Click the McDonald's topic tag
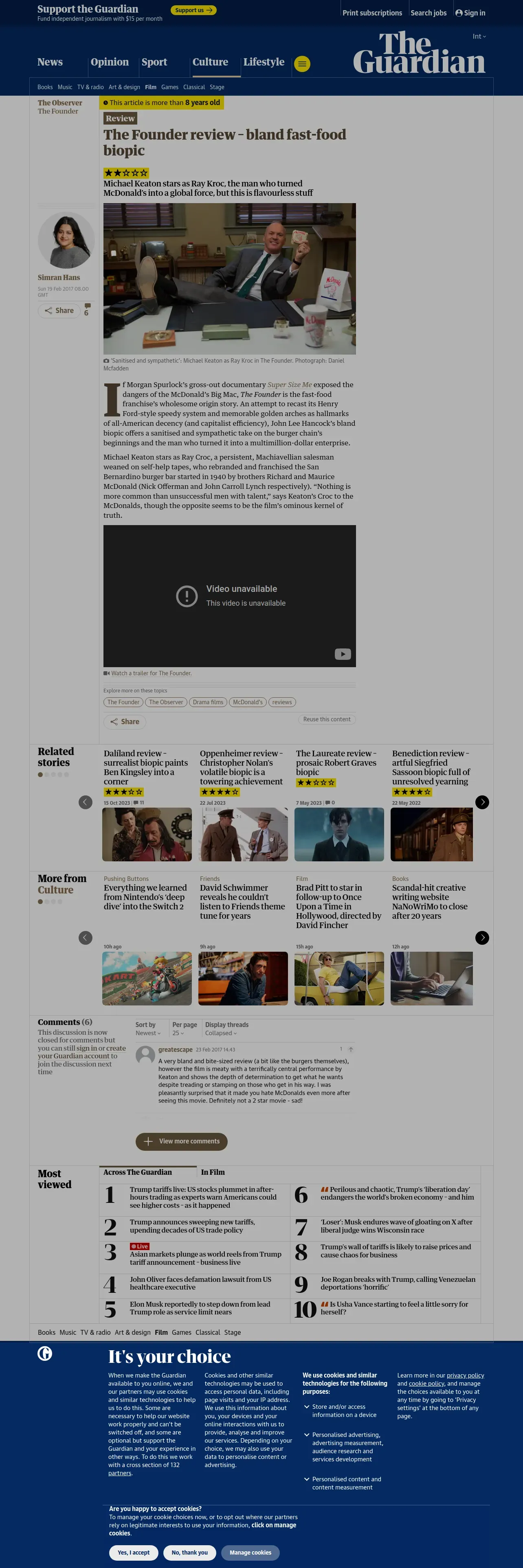This screenshot has width=523, height=1568. [x=248, y=703]
